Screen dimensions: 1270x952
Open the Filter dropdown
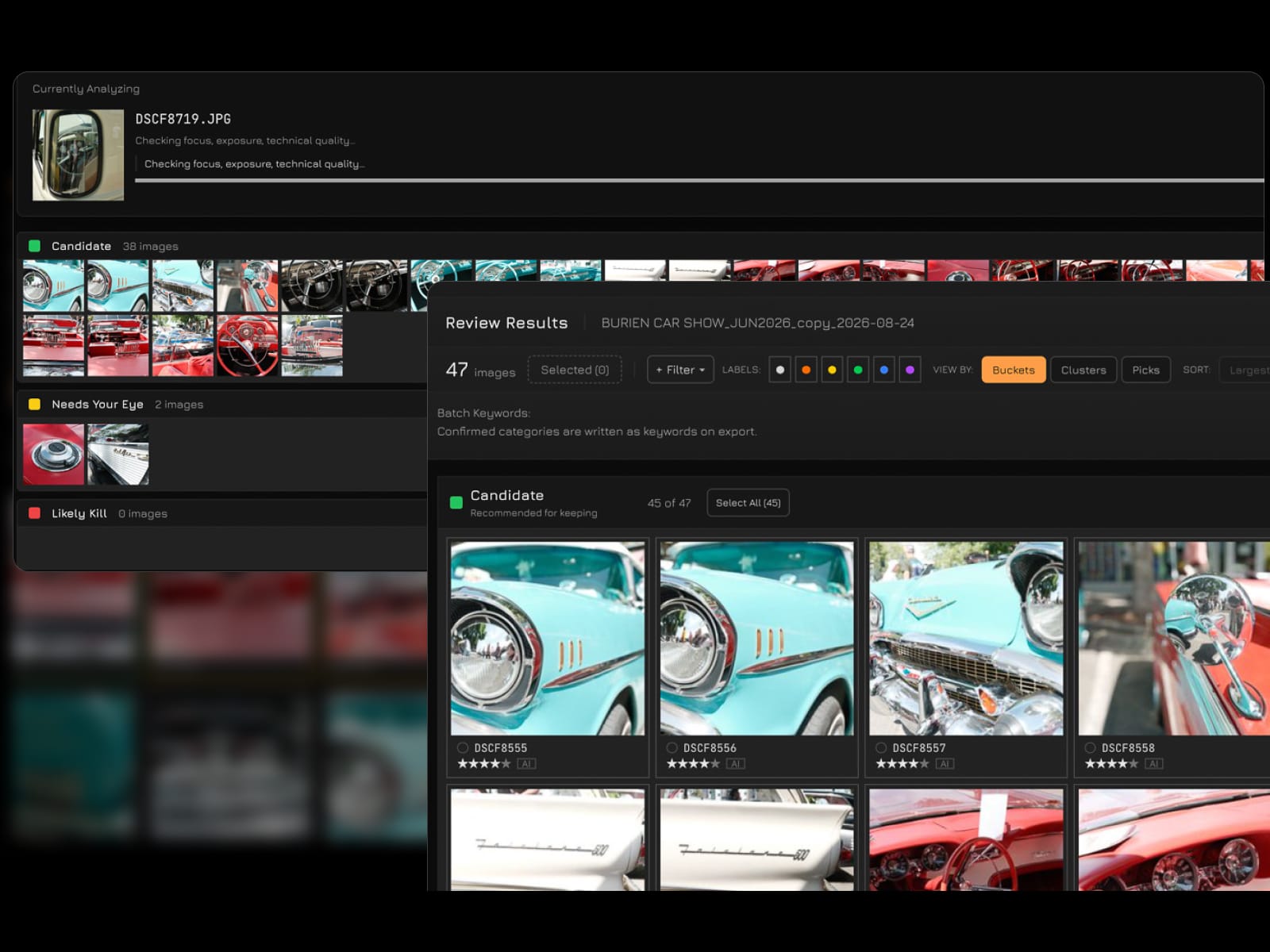pyautogui.click(x=680, y=370)
